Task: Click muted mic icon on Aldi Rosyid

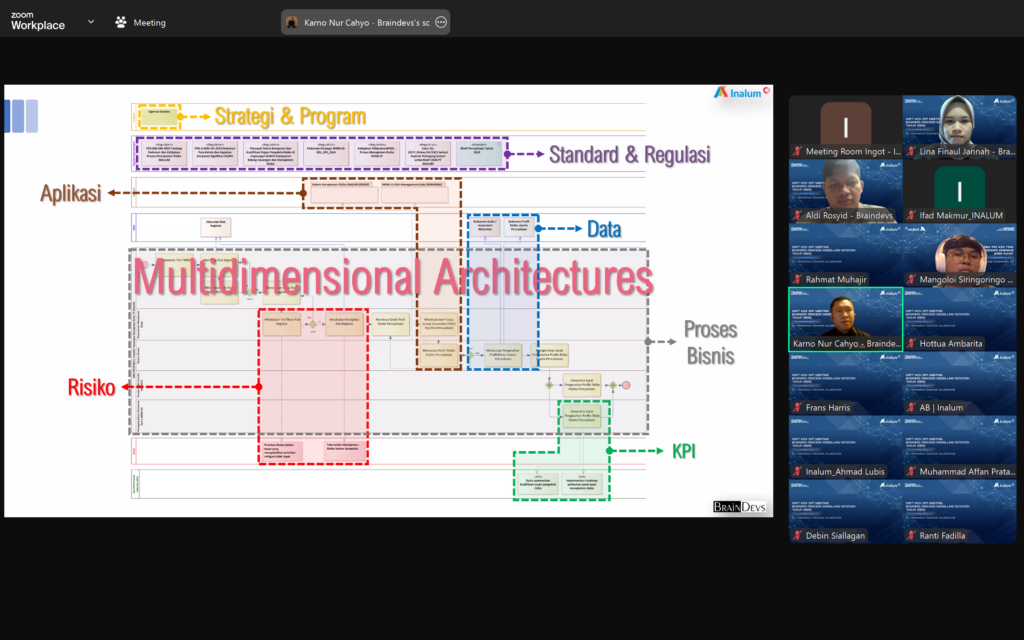Action: point(798,215)
